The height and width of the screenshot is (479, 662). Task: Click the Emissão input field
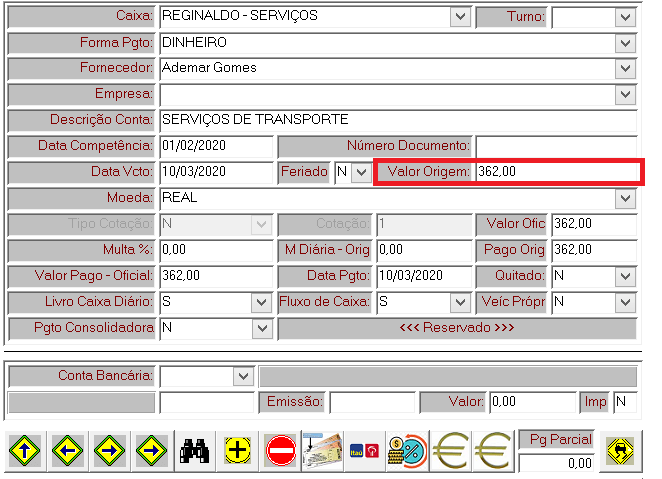coord(373,402)
